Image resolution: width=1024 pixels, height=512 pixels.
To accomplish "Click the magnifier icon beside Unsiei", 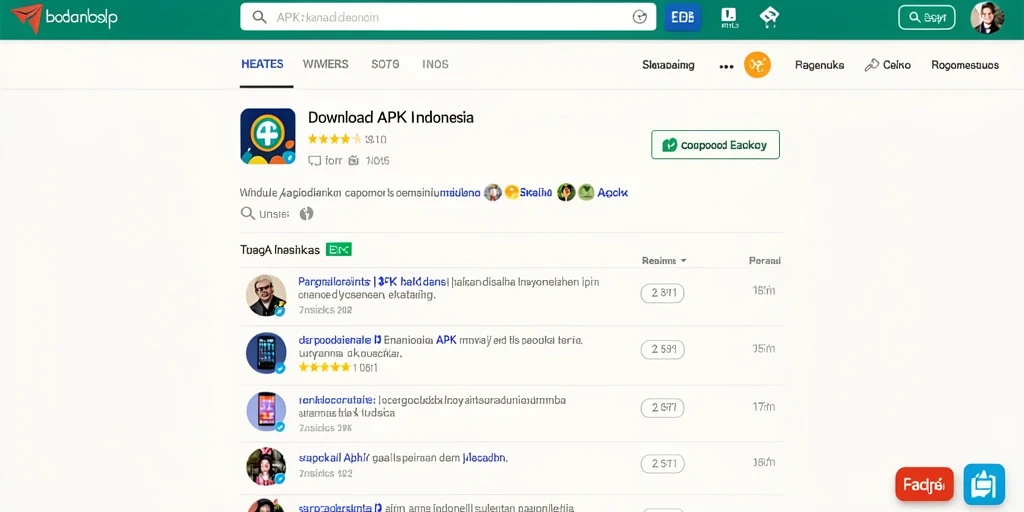I will 248,213.
